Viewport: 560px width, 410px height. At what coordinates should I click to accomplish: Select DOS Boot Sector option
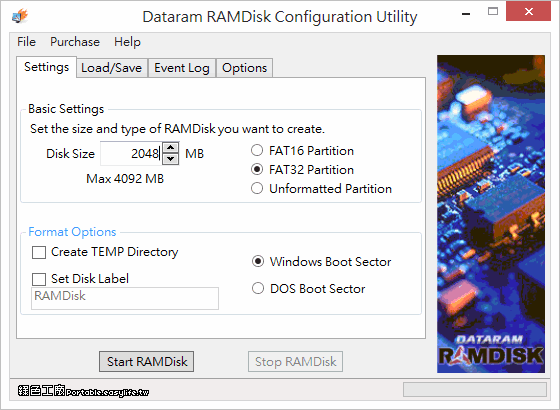(309, 288)
